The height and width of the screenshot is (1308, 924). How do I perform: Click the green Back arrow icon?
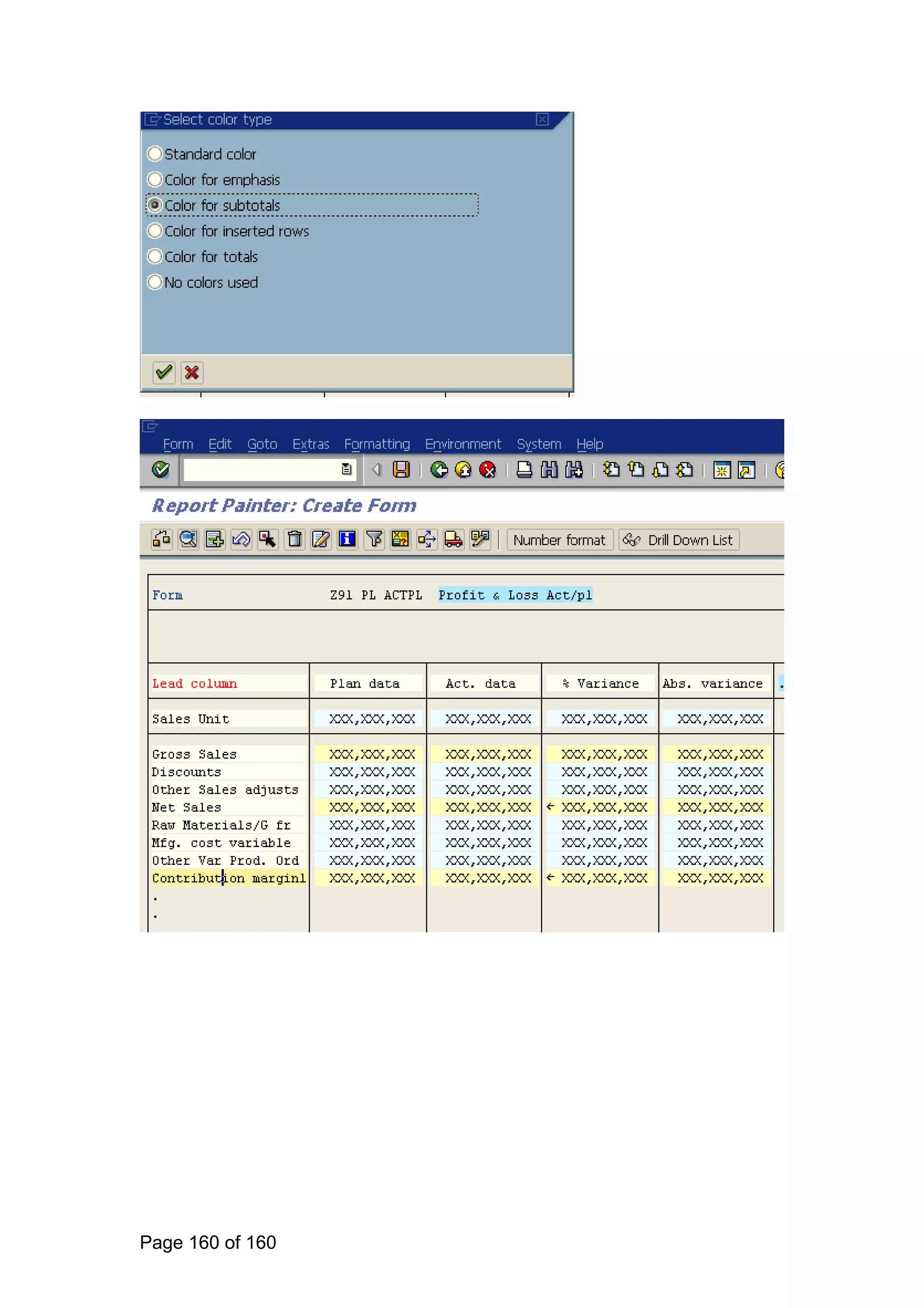pos(439,469)
